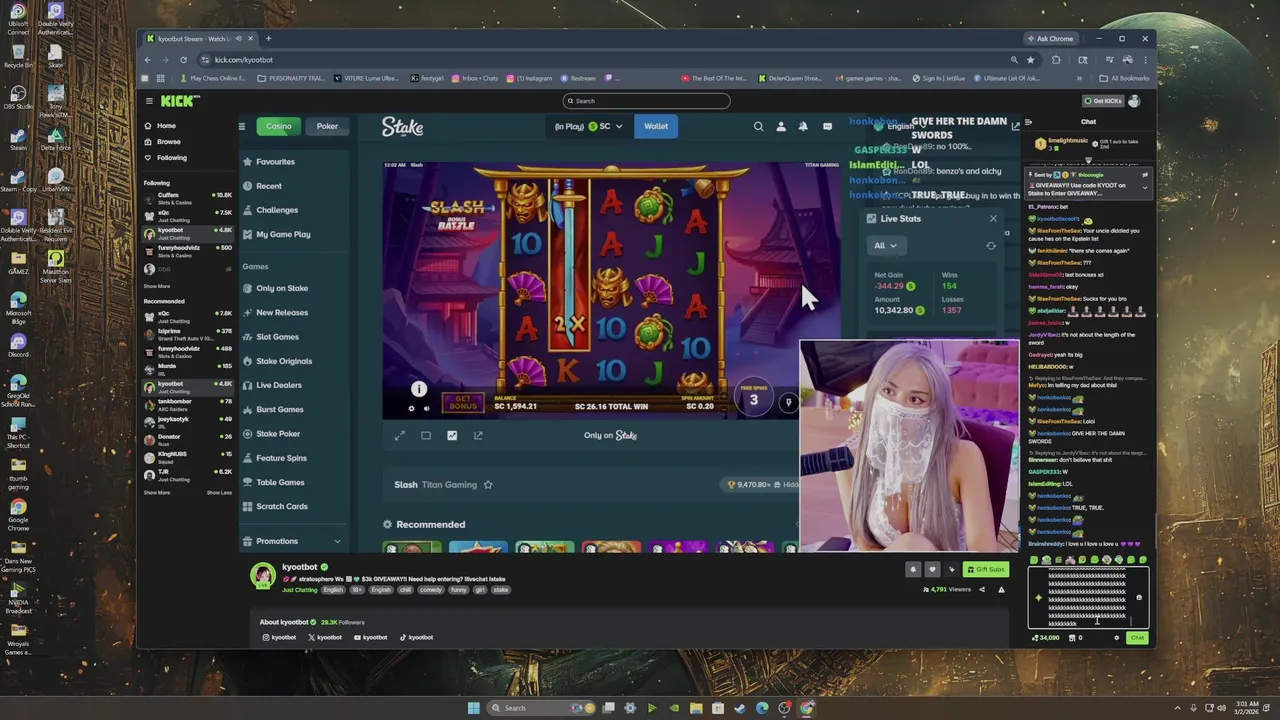Mute slot game sound speaker
The height and width of the screenshot is (720, 1280).
pyautogui.click(x=426, y=408)
